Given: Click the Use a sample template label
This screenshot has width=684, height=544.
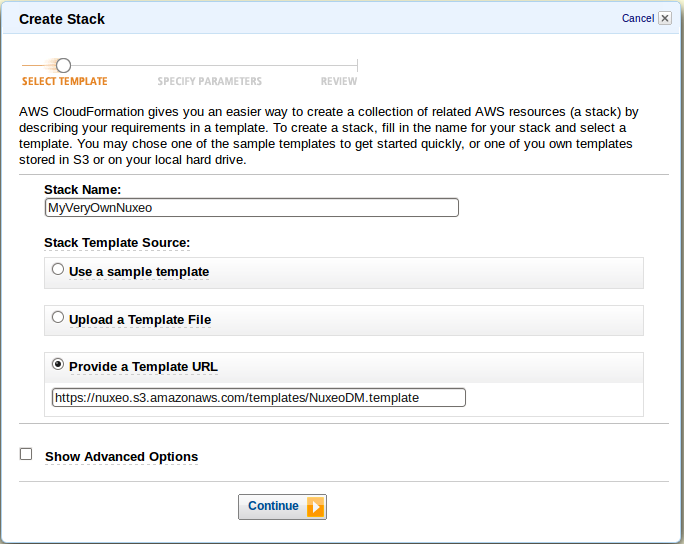Looking at the screenshot, I should click(139, 272).
